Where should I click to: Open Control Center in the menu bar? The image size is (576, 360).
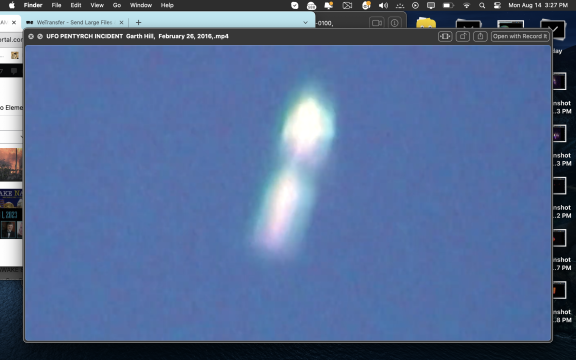click(x=497, y=5)
